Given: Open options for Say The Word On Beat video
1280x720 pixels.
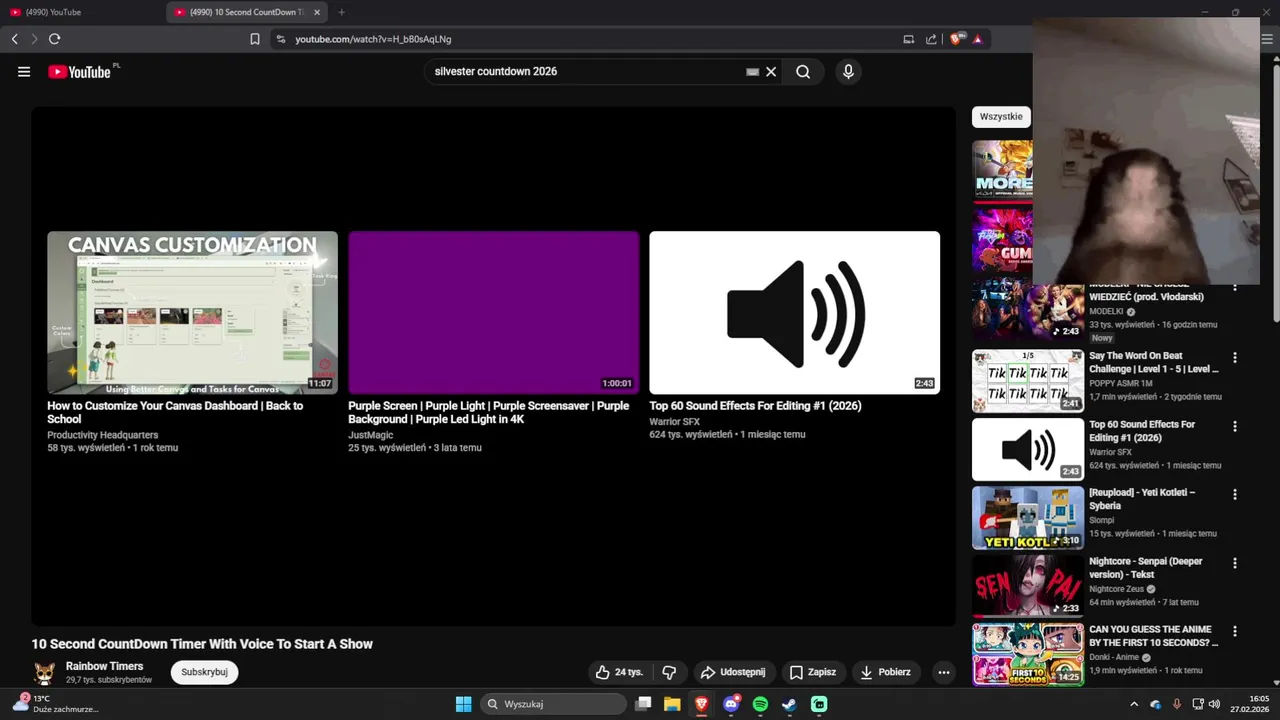Looking at the screenshot, I should [x=1235, y=357].
